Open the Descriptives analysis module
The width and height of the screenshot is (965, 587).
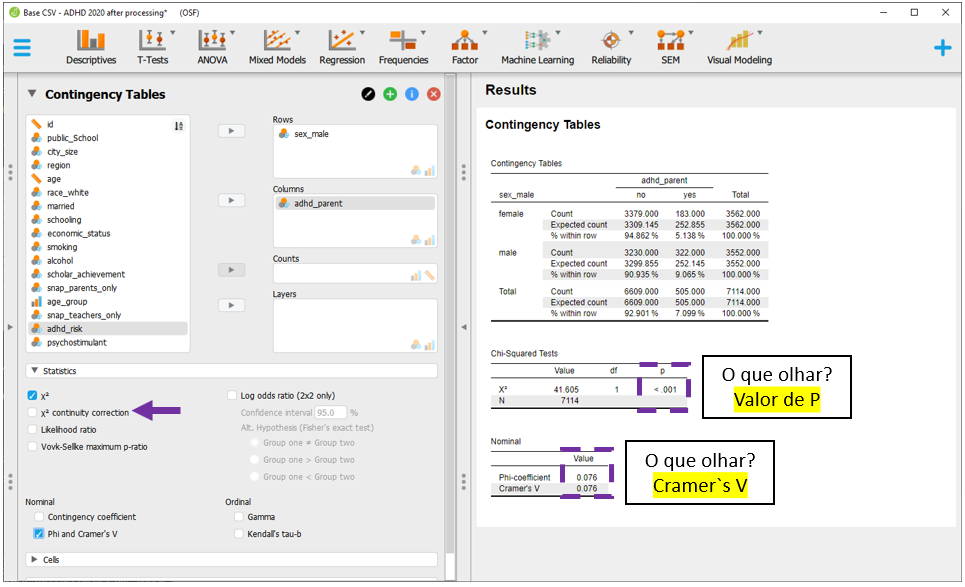[x=91, y=46]
